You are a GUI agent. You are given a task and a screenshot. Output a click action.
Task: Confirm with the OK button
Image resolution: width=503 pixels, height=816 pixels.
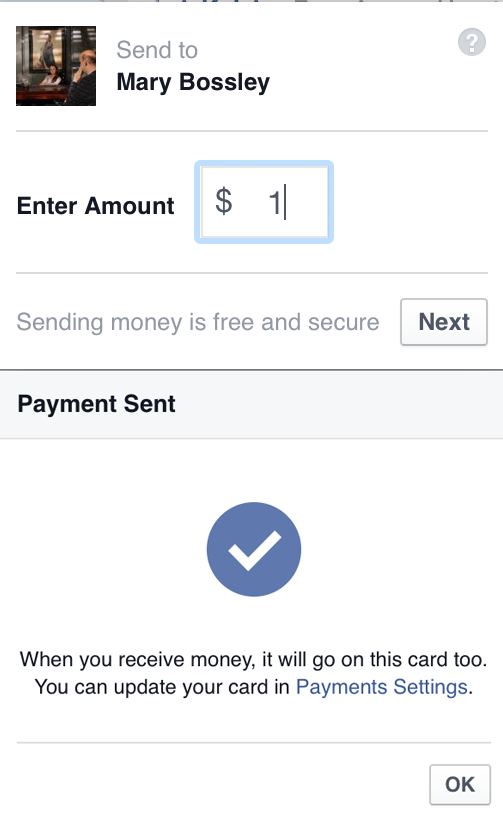(460, 784)
